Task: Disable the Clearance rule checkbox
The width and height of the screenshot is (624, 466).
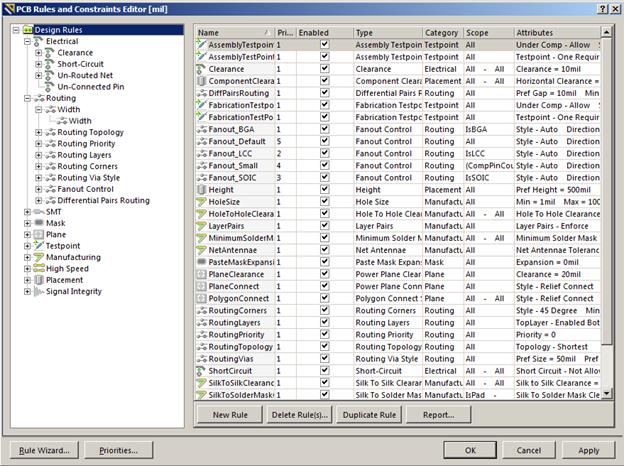Action: coord(325,68)
